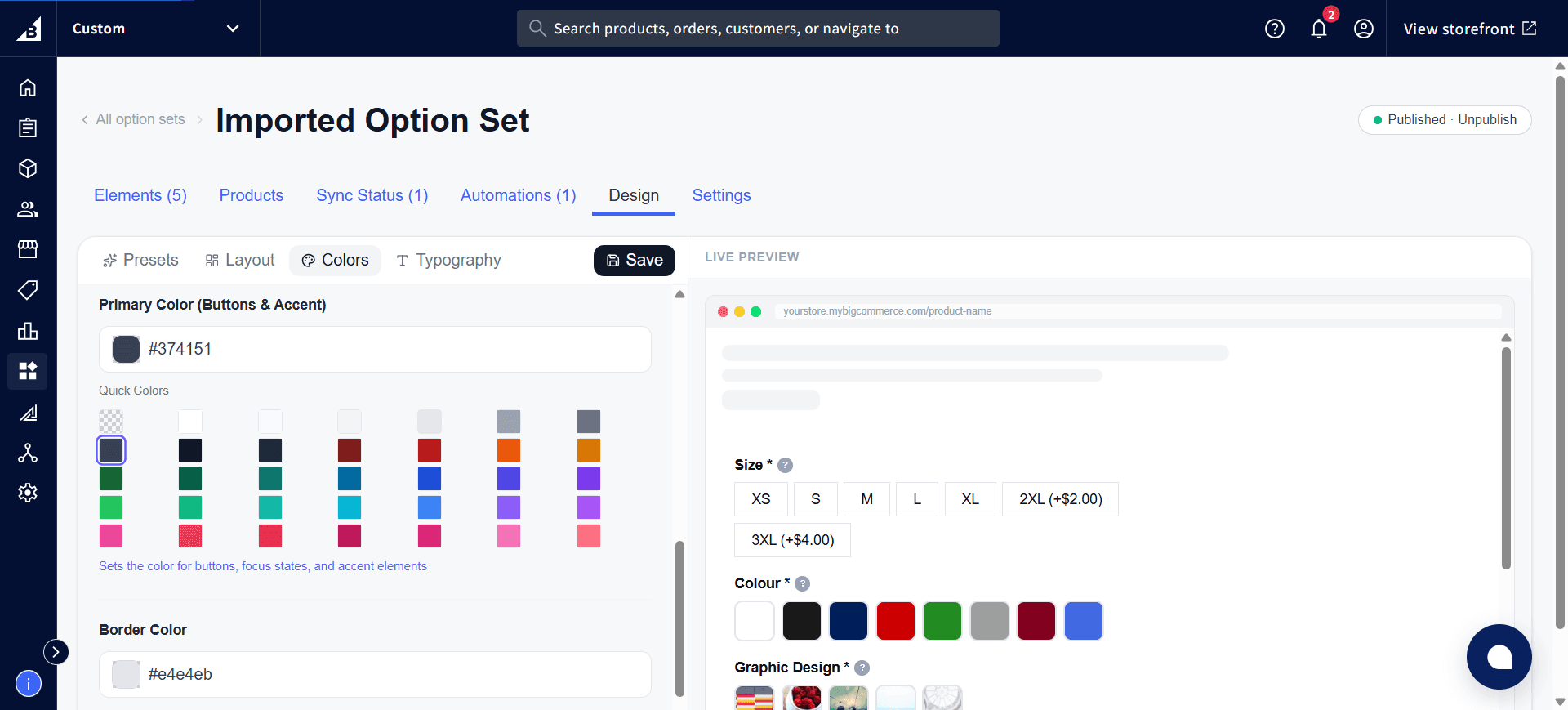Choose the royal blue Colour swatch in preview

[1084, 621]
